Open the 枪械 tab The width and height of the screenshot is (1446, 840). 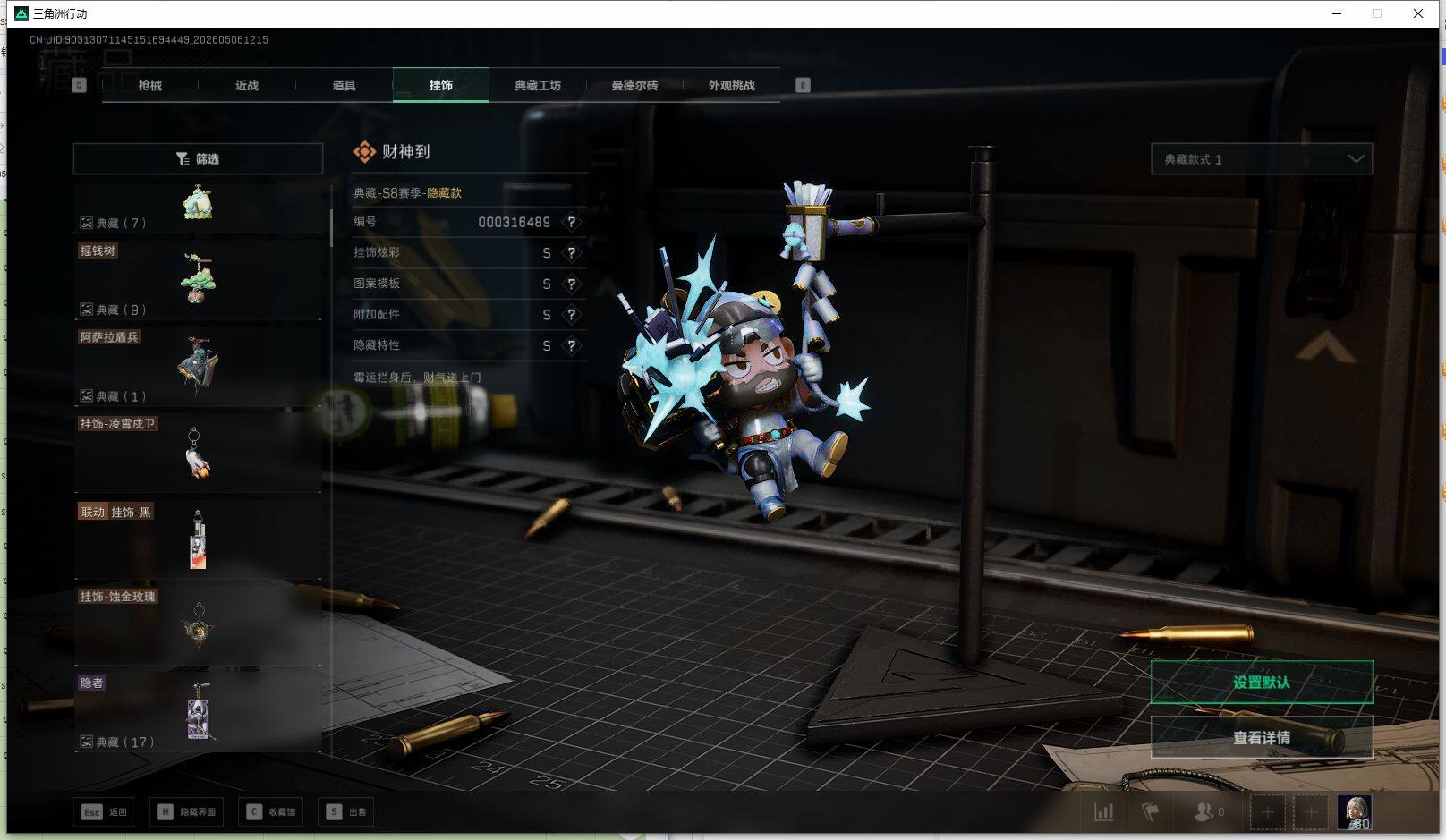point(150,85)
